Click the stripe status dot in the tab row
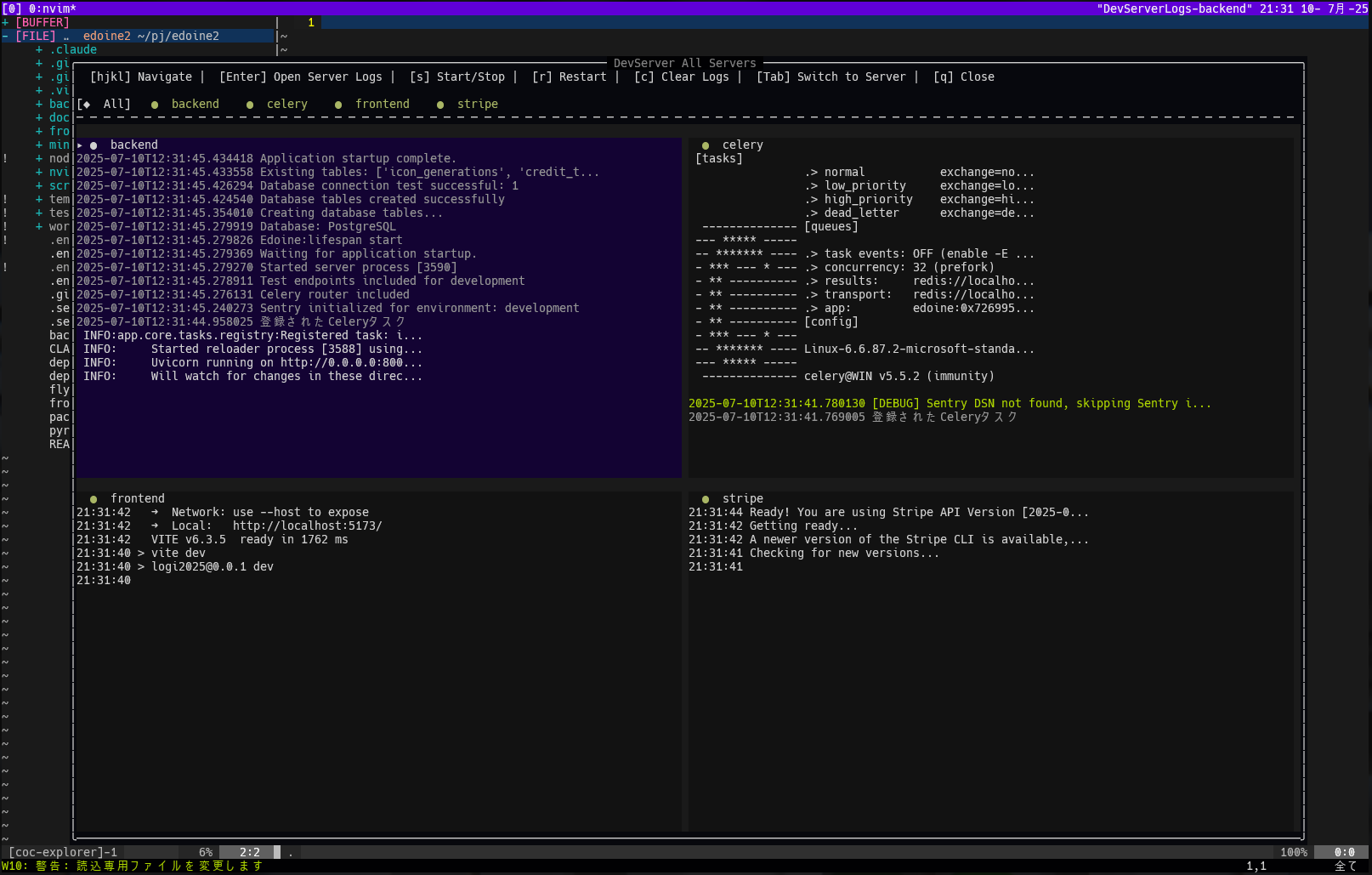This screenshot has width=1372, height=875. pos(440,105)
